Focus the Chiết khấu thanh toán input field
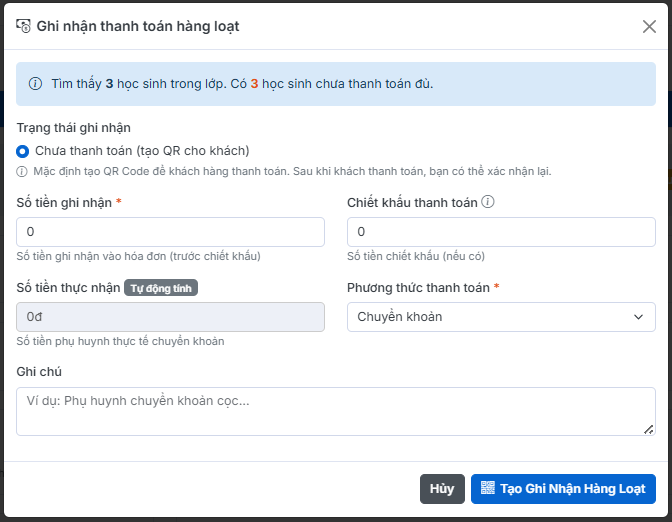Image resolution: width=672 pixels, height=522 pixels. [x=500, y=232]
